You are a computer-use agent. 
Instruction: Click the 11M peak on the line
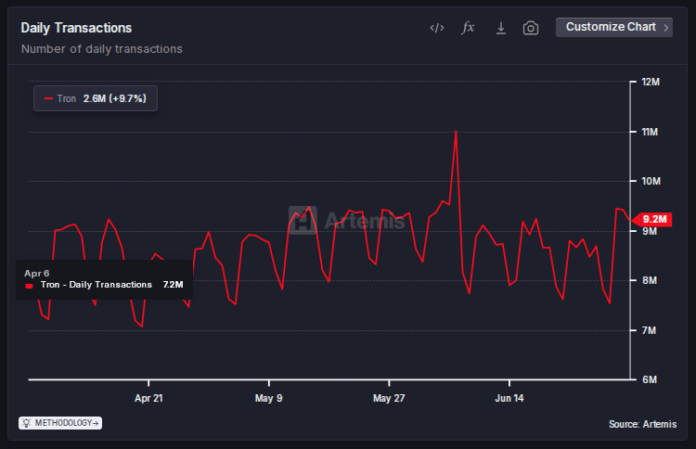tap(456, 132)
